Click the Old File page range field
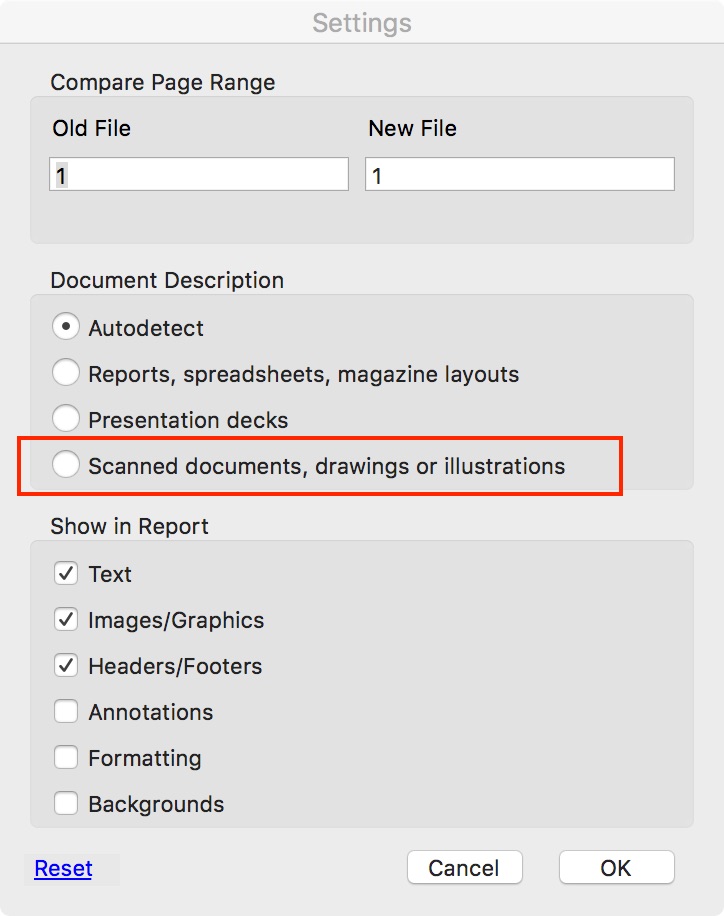This screenshot has height=916, width=724. [198, 174]
